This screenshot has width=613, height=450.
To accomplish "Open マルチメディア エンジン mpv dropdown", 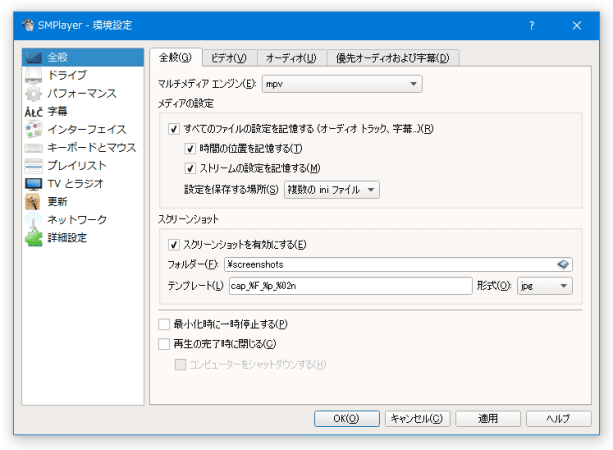I will click(342, 84).
